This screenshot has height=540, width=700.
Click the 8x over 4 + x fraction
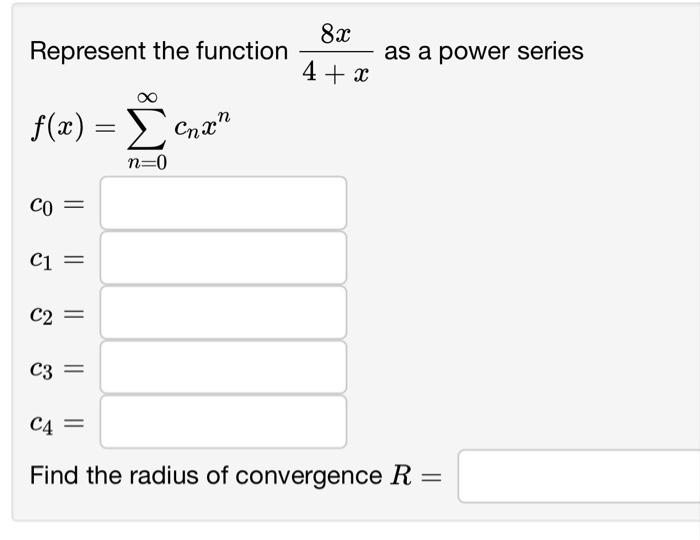(336, 52)
